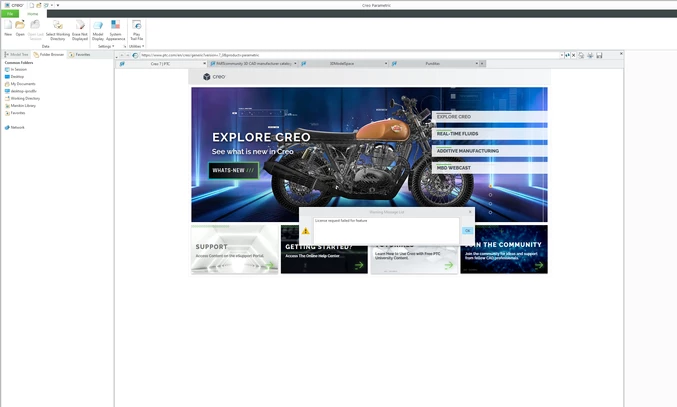Click browser print icon
This screenshot has height=407, width=677.
tap(590, 55)
